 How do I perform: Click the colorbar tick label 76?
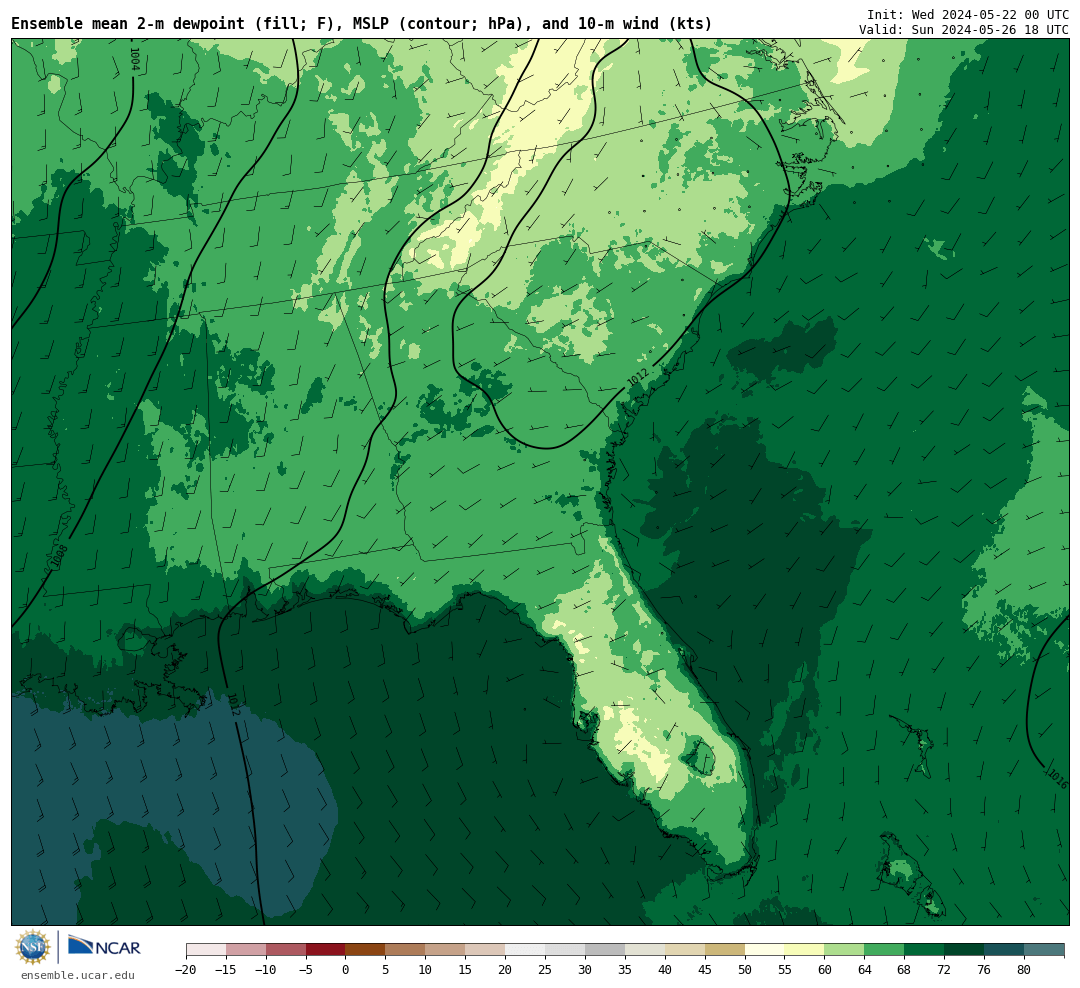click(x=984, y=969)
